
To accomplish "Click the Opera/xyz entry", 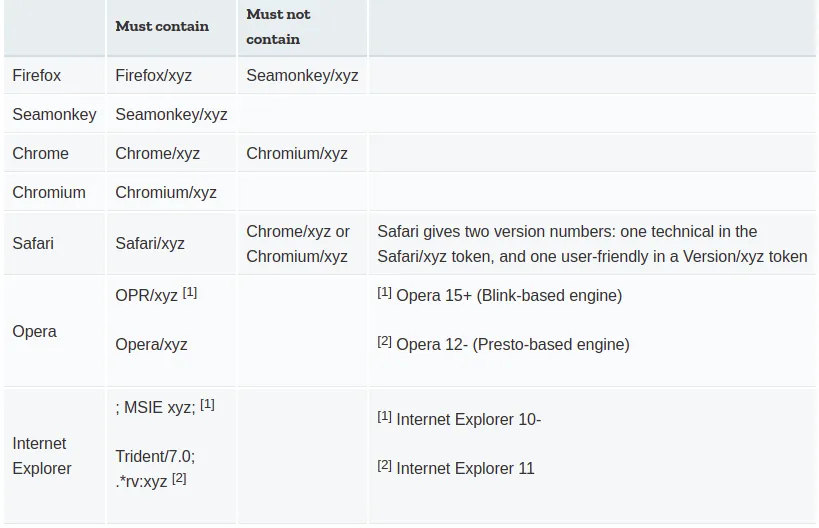I will tap(152, 344).
